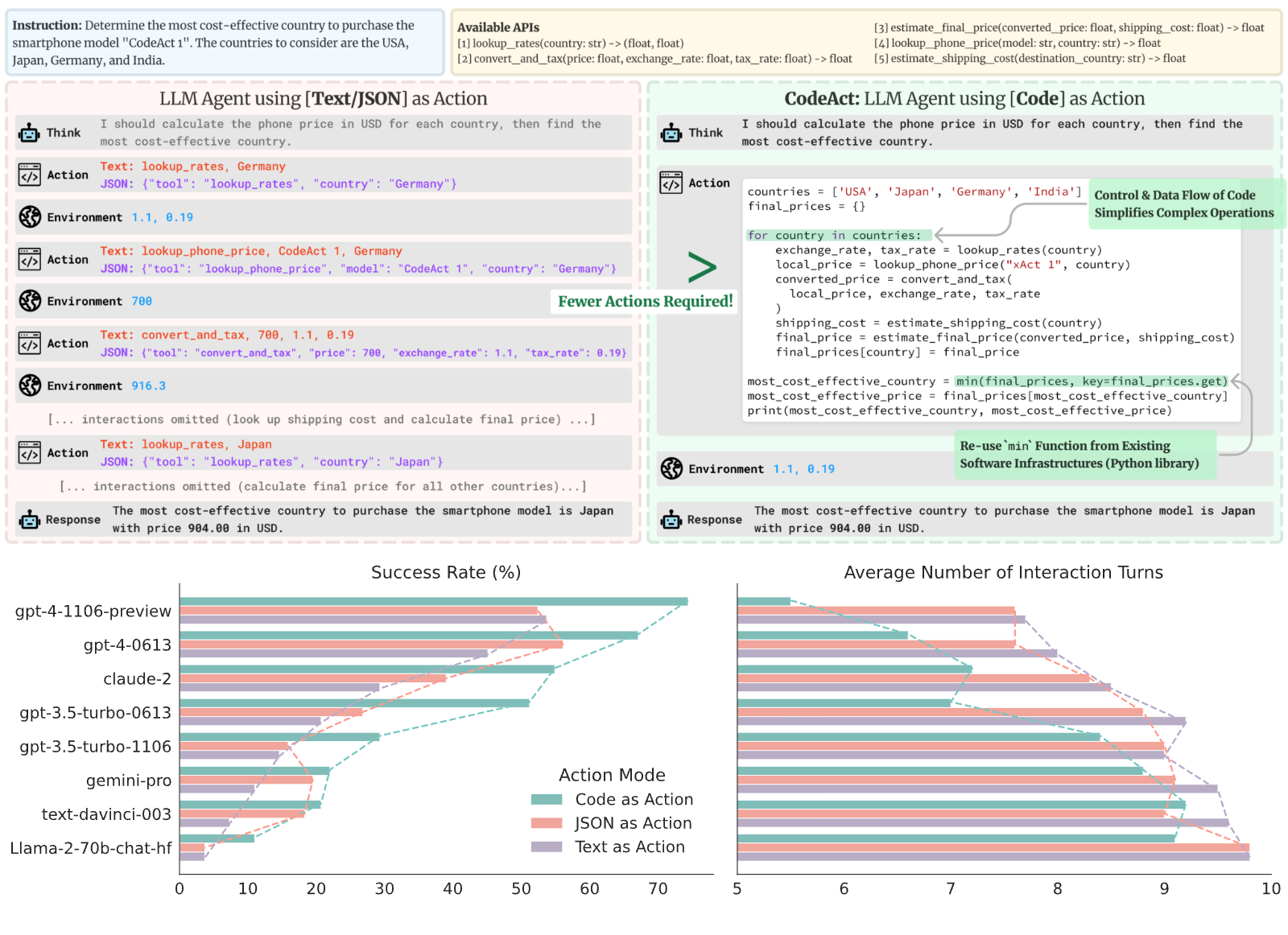Click the large green greater-than symbol

point(702,267)
